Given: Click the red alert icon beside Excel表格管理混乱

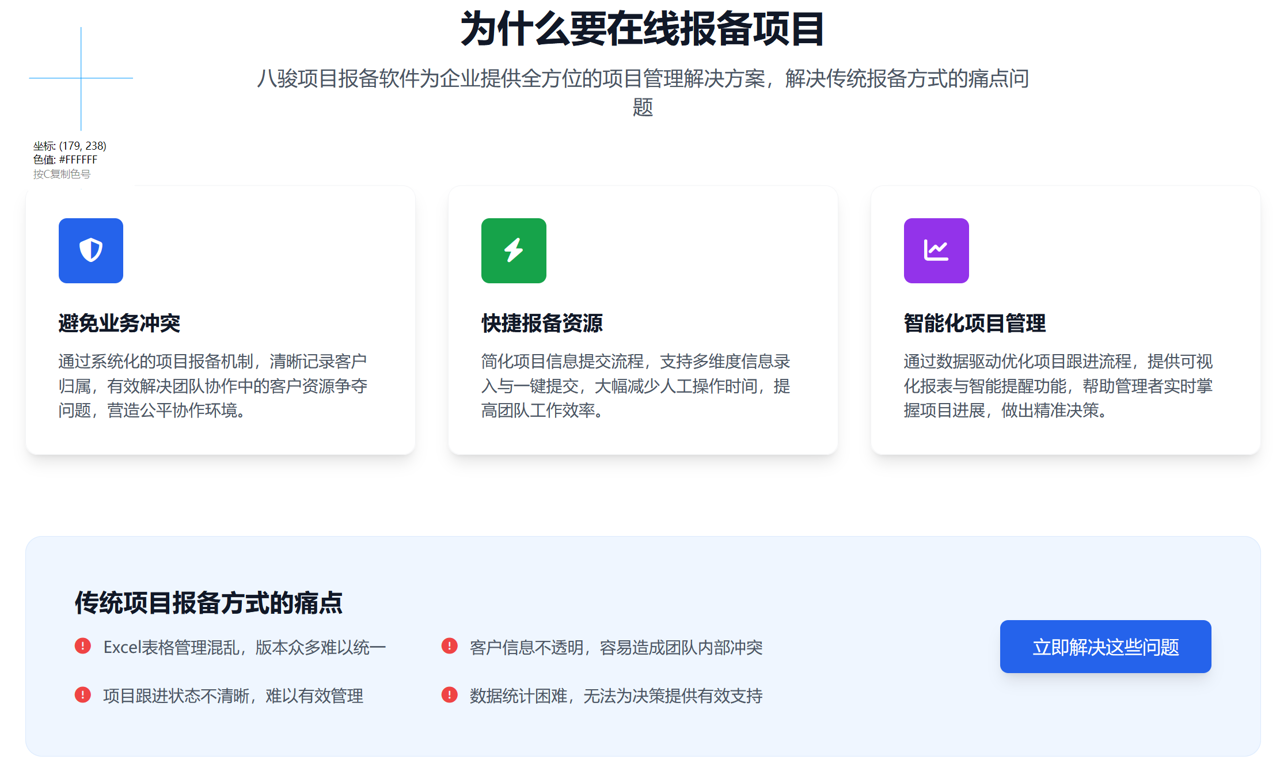Looking at the screenshot, I should (83, 646).
